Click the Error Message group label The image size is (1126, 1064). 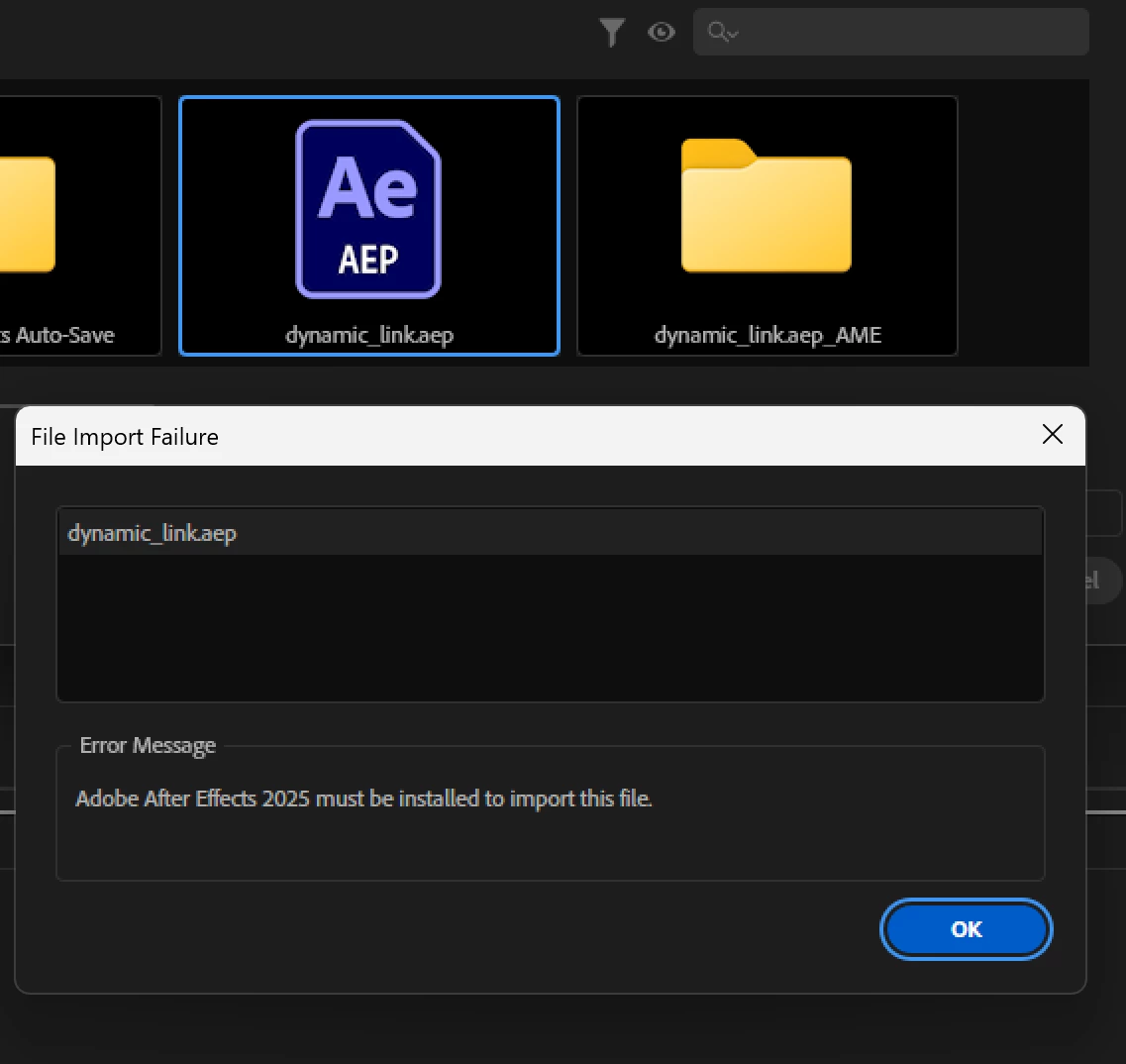click(x=148, y=746)
